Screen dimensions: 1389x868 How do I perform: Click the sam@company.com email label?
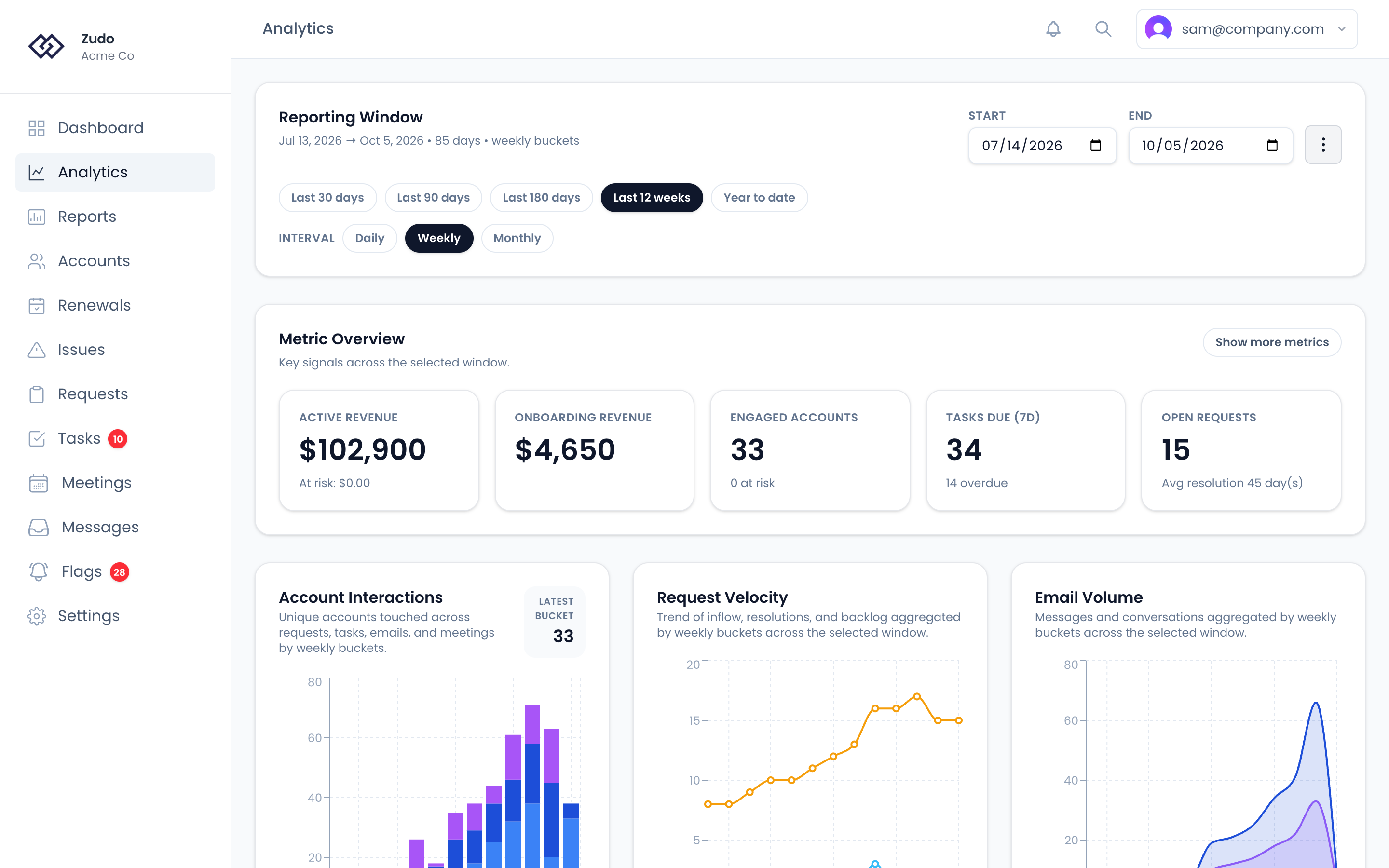[x=1253, y=29]
